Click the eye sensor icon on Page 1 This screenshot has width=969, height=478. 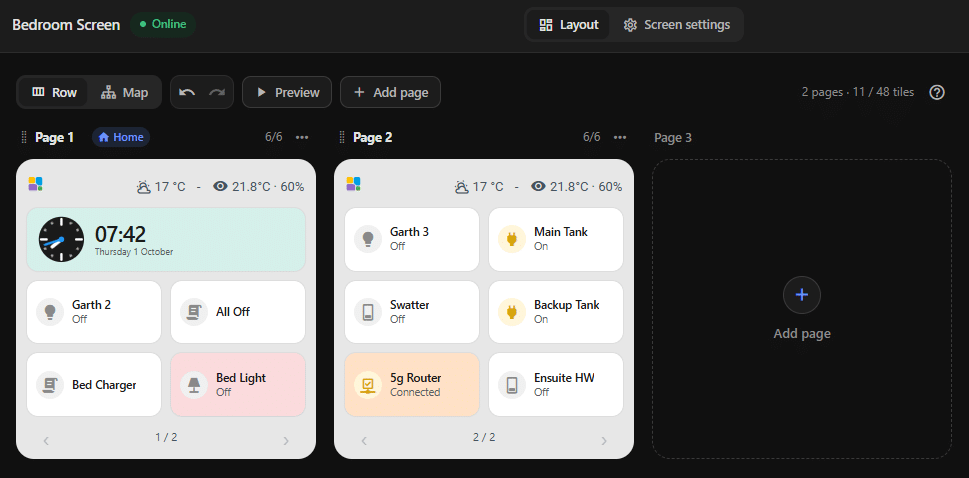pos(221,186)
